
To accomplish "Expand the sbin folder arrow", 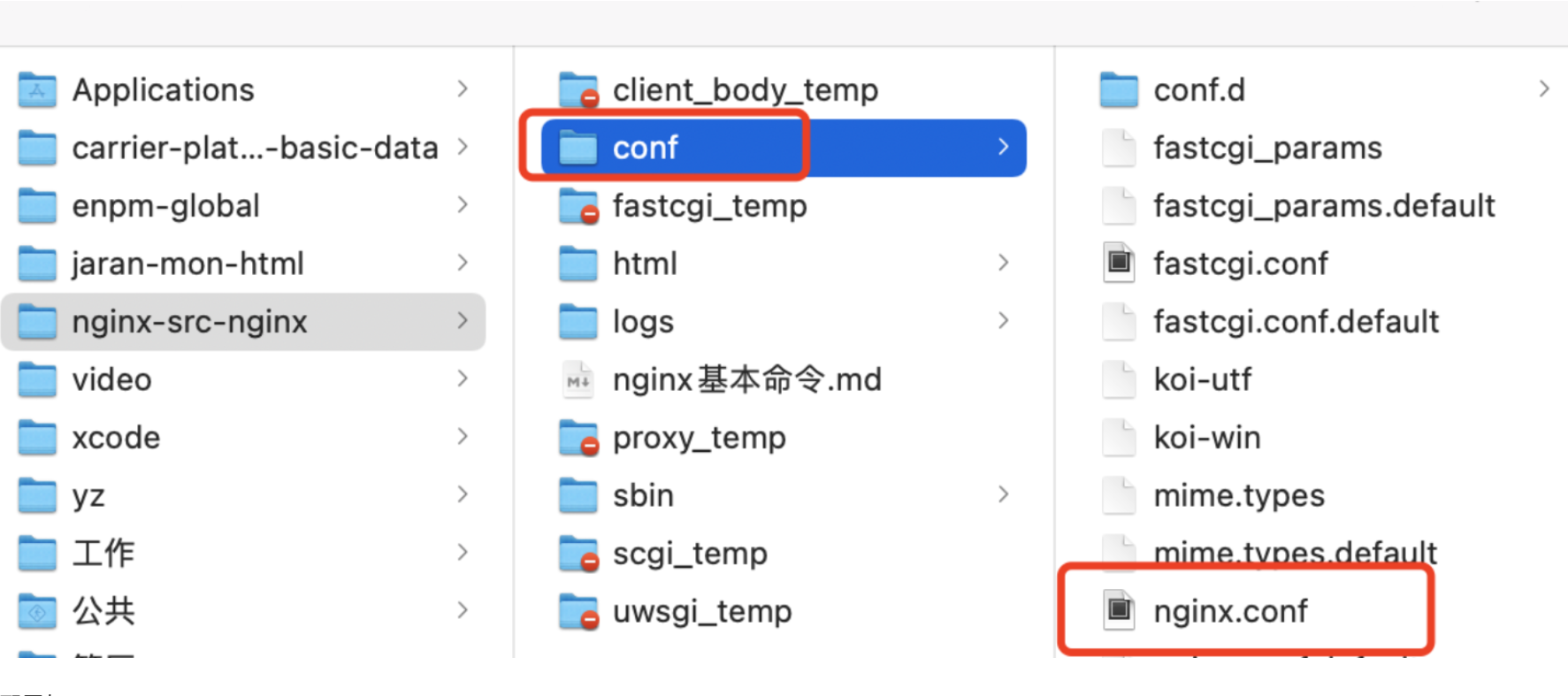I will point(1003,494).
